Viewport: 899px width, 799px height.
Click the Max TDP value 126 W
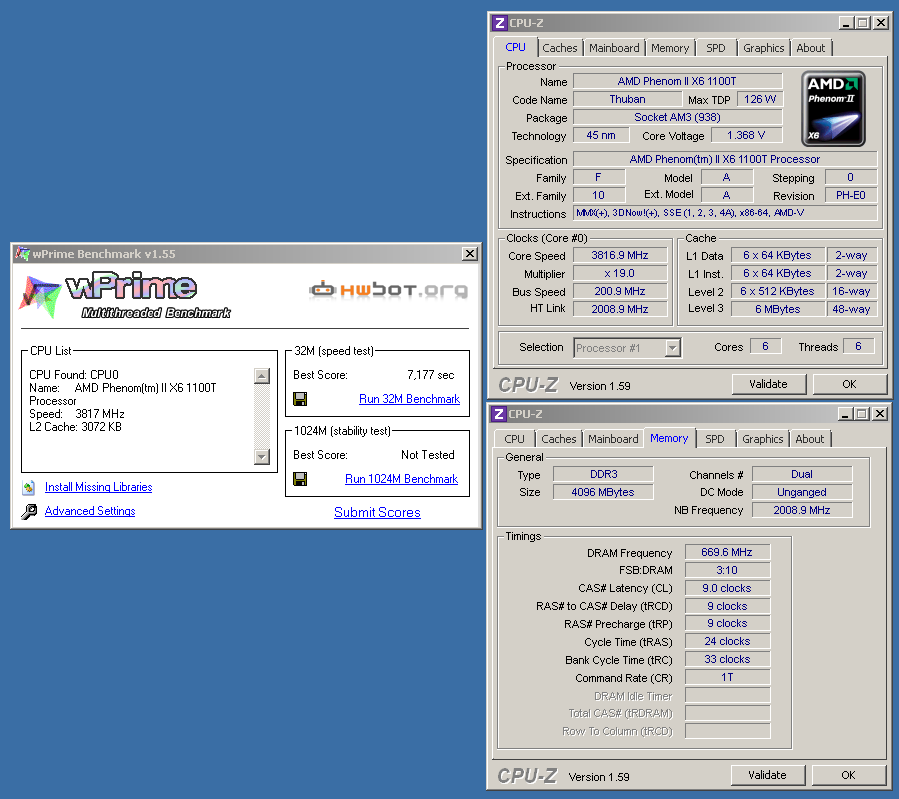[760, 99]
